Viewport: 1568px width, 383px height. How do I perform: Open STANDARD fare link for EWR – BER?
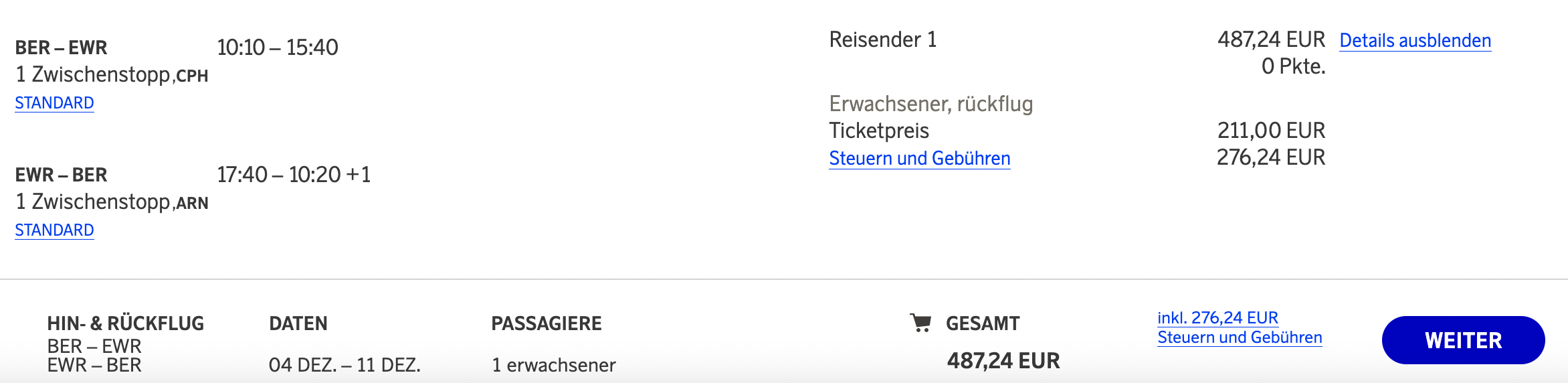click(x=54, y=230)
